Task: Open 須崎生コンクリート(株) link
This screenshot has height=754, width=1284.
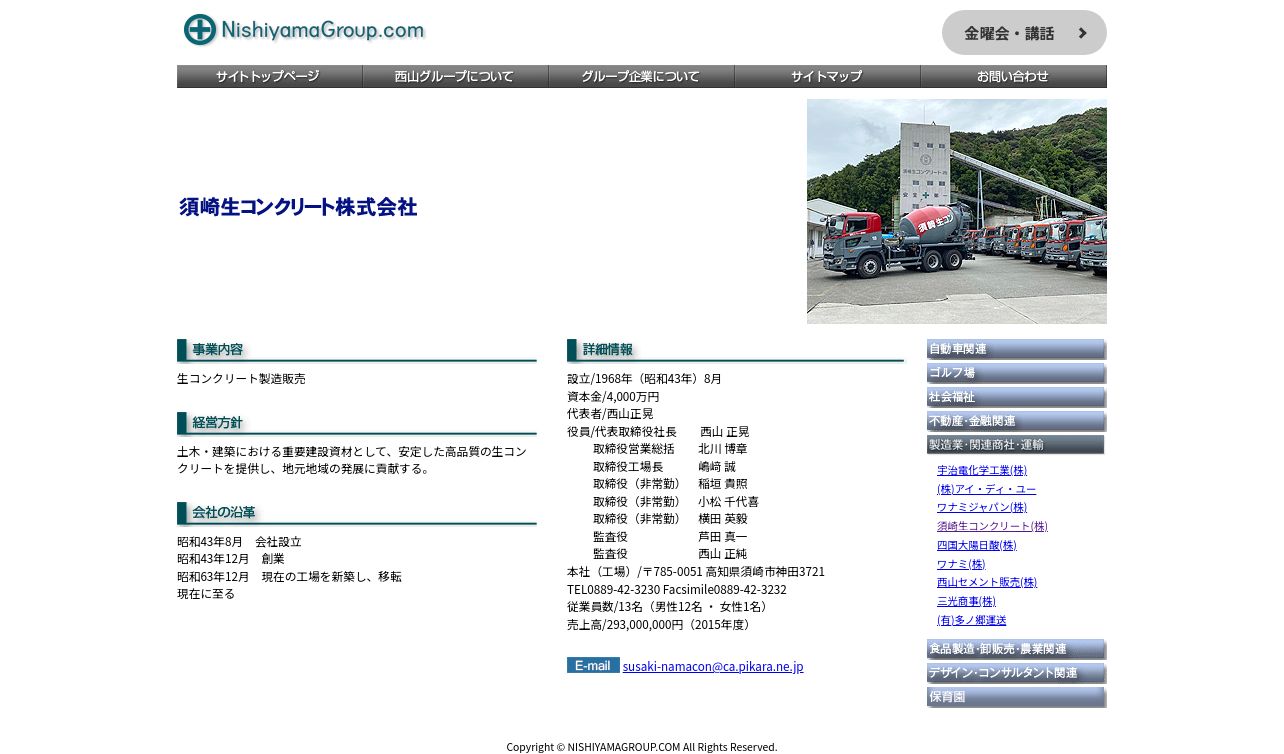Action: [992, 527]
